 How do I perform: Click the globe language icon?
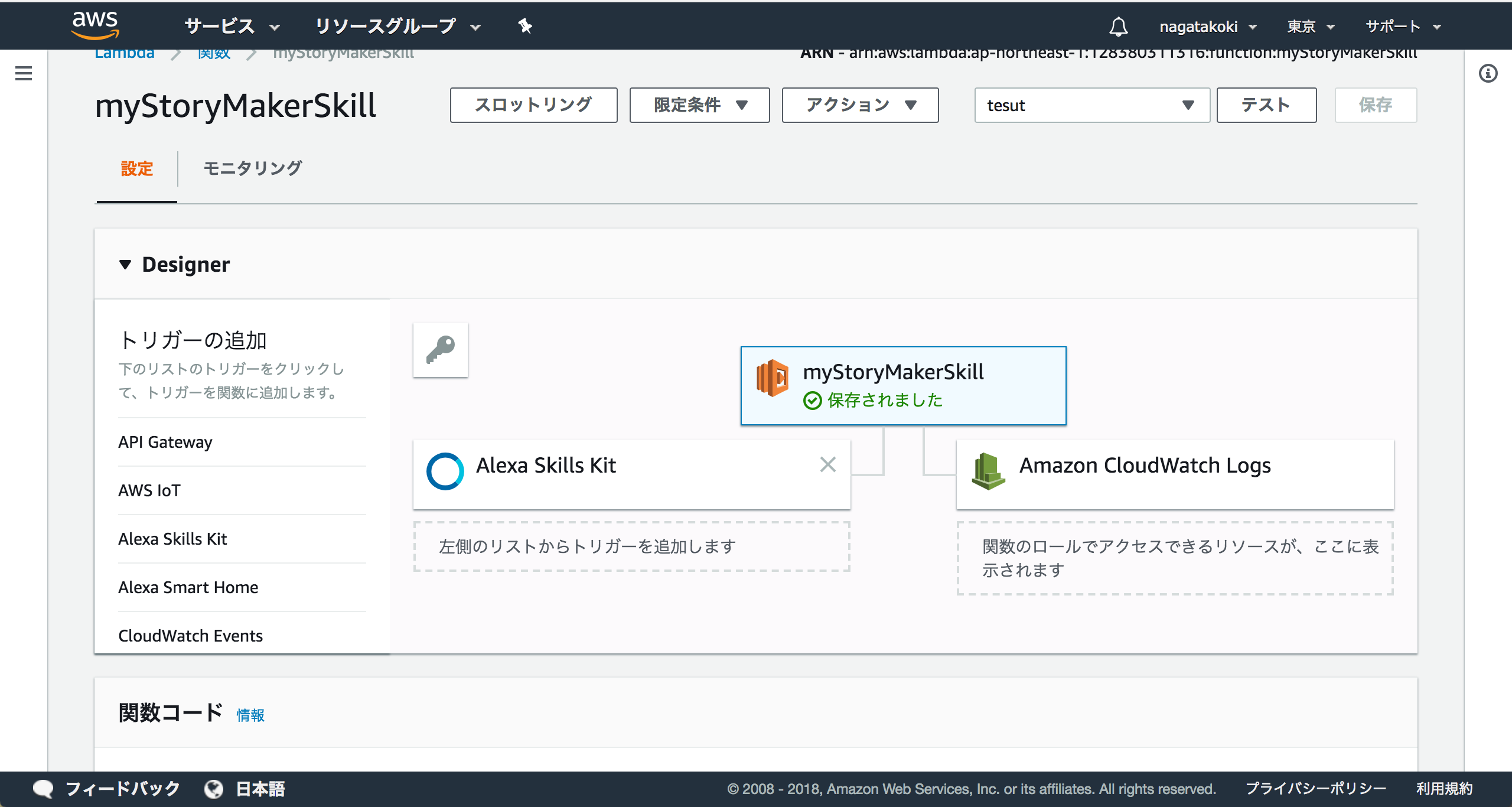coord(213,789)
